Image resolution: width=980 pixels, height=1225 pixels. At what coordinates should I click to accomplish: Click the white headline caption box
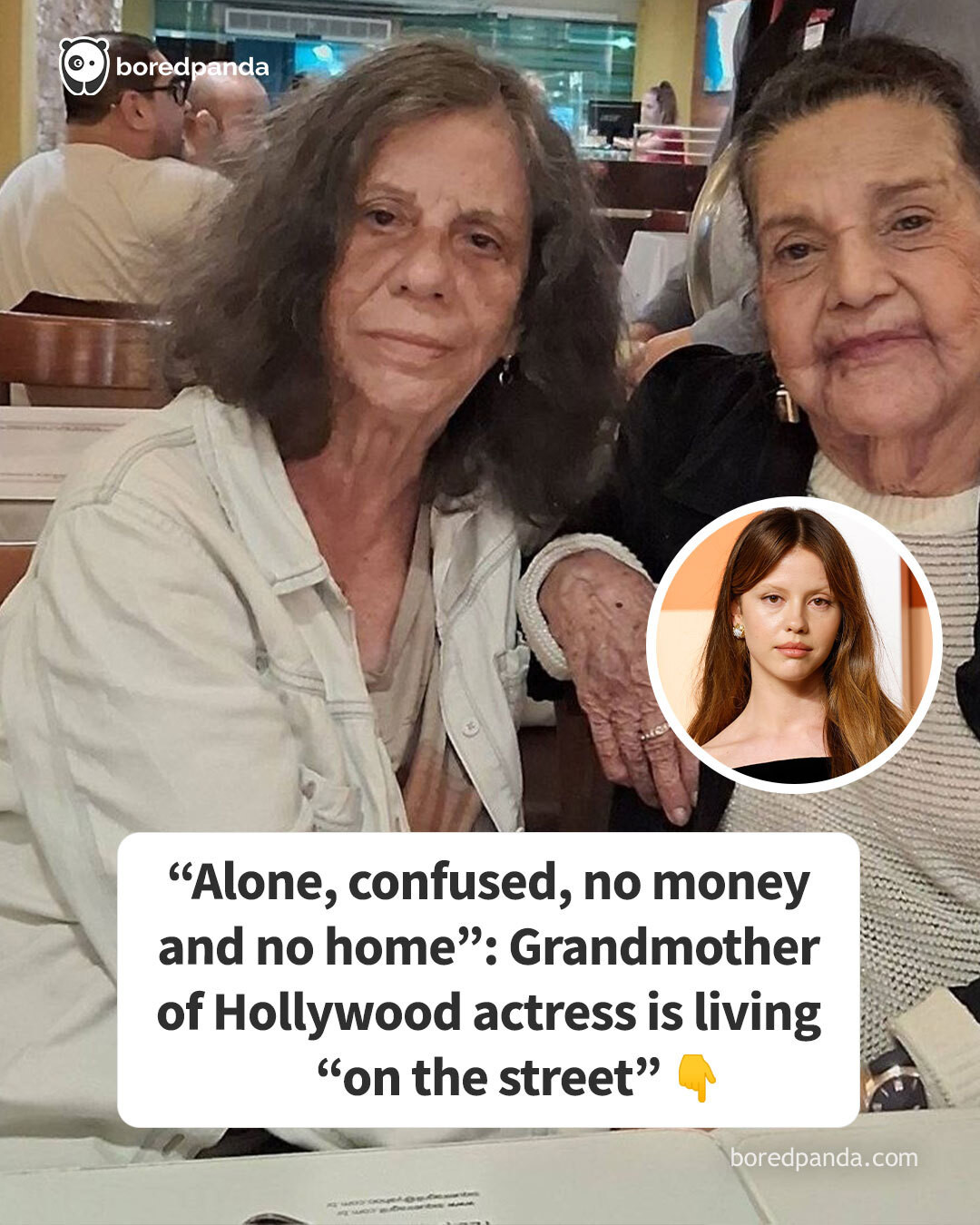[x=488, y=980]
